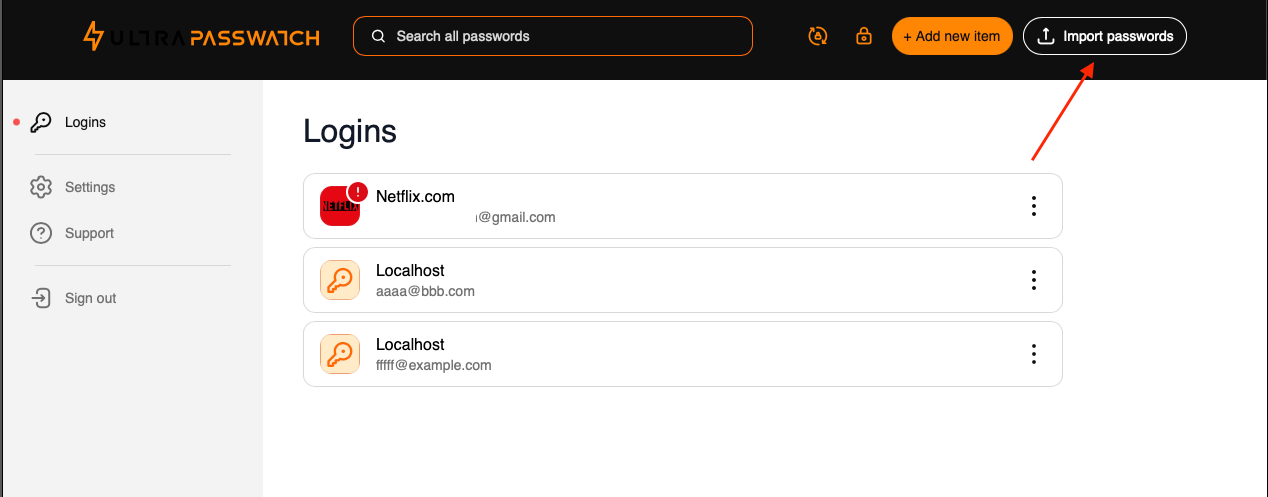Click the orange lock vault icon
Screen dimensions: 1268x497
[x=864, y=36]
